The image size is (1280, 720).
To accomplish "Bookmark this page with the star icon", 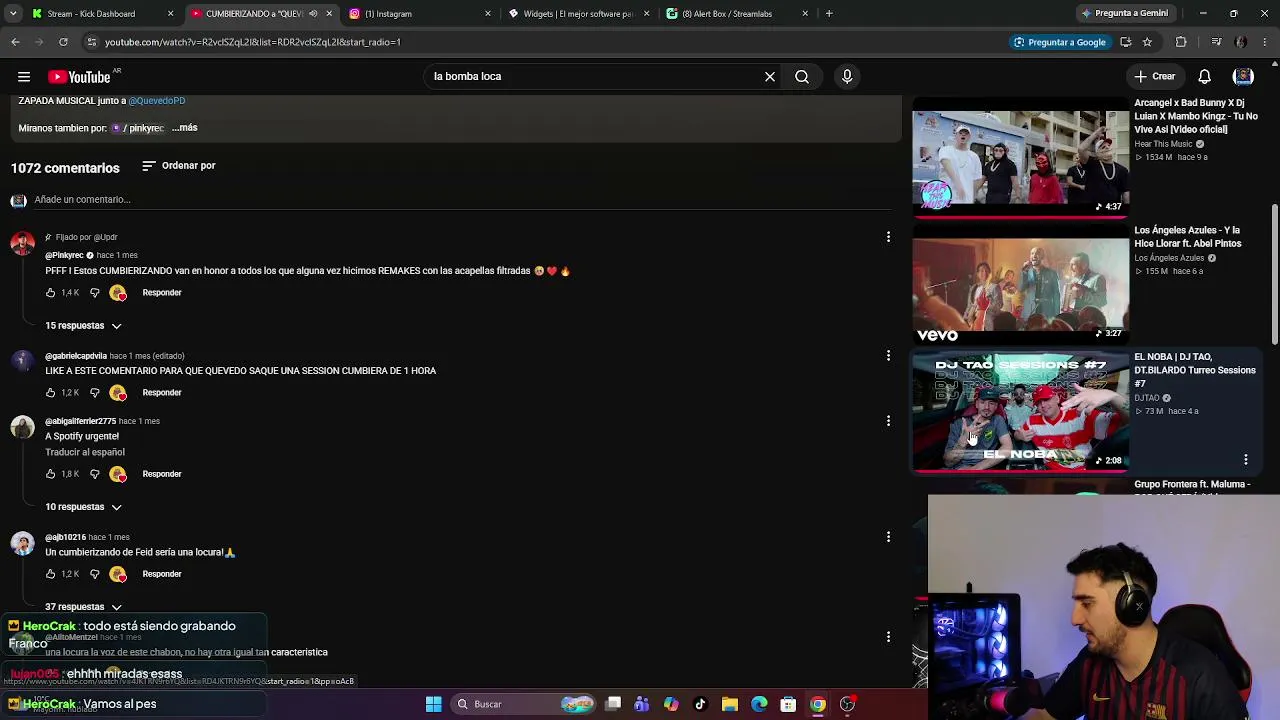I will 1147,42.
